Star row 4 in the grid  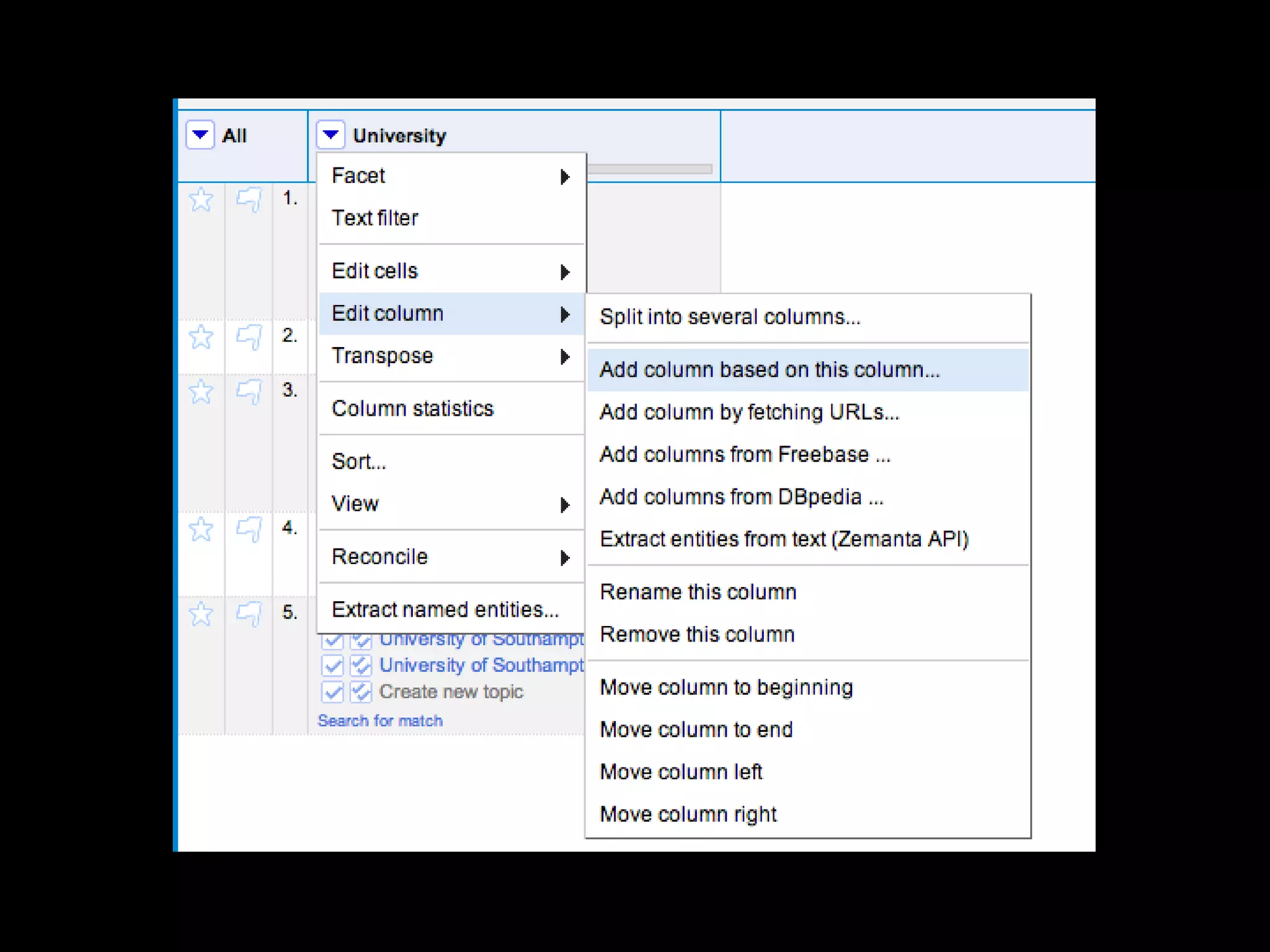201,530
